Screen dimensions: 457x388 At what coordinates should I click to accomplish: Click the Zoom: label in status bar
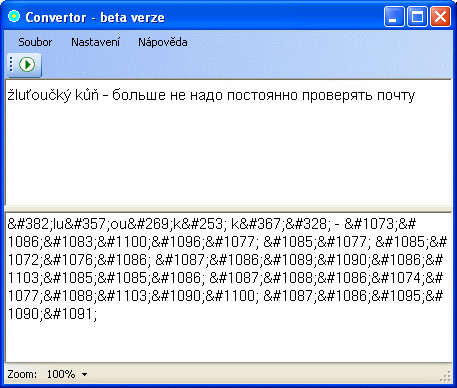click(x=22, y=374)
